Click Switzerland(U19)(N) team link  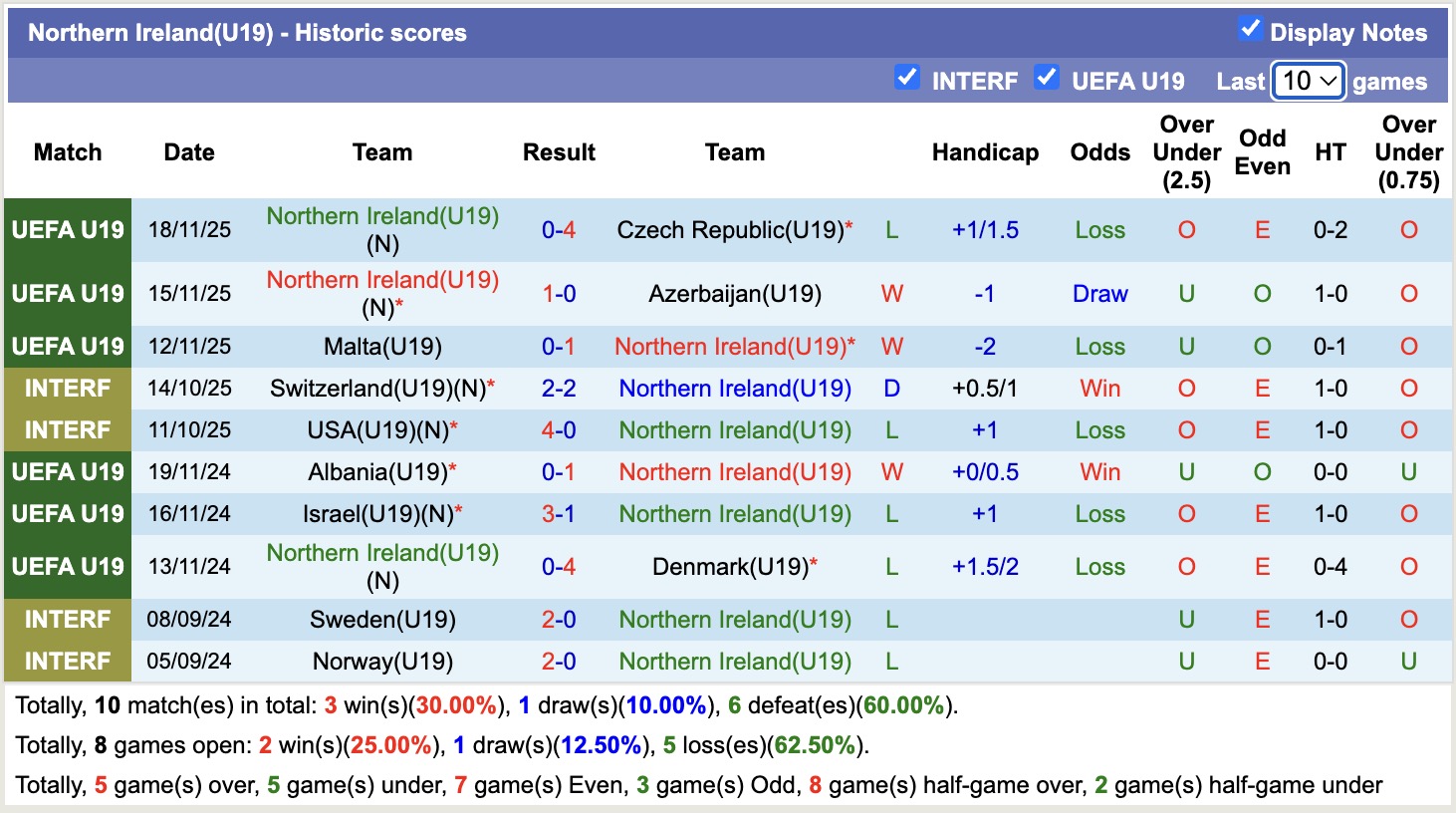click(382, 388)
